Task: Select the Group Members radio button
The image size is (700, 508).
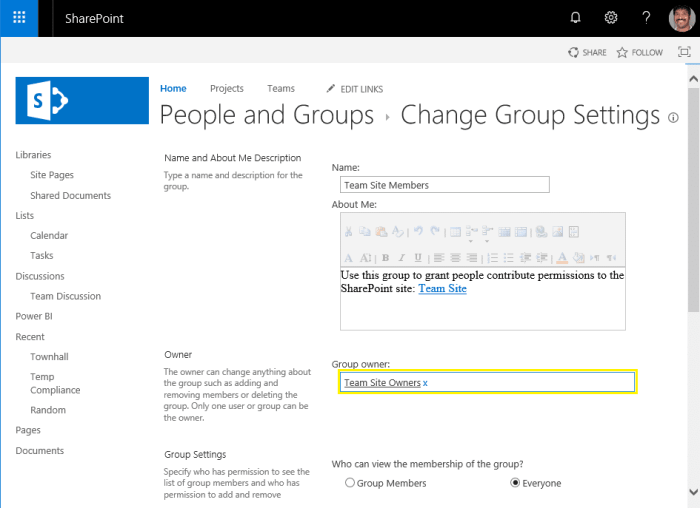Action: (x=350, y=483)
